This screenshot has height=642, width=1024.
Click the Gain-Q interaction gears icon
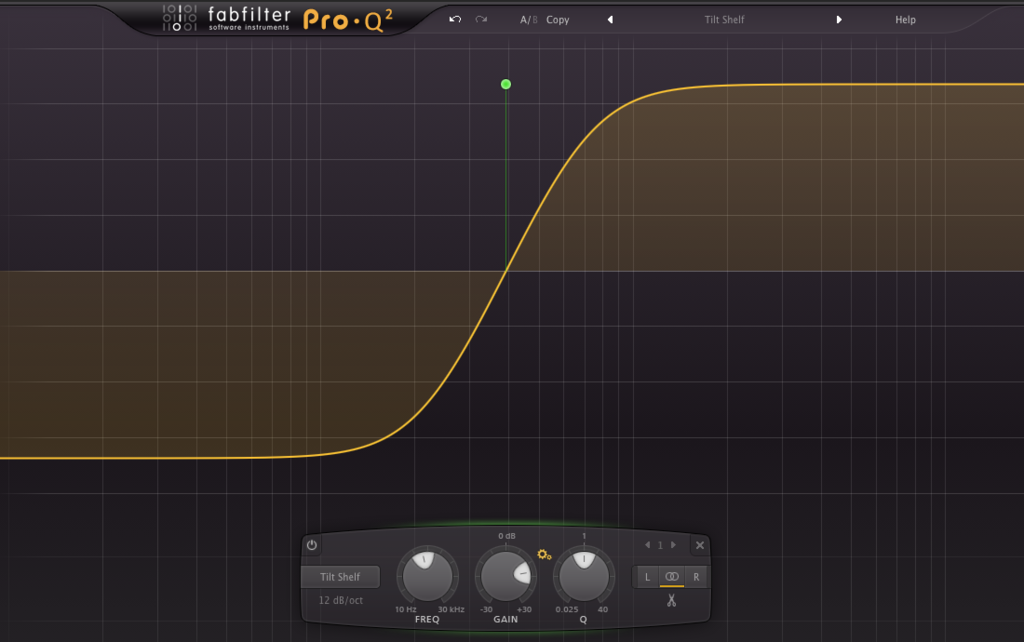point(544,554)
